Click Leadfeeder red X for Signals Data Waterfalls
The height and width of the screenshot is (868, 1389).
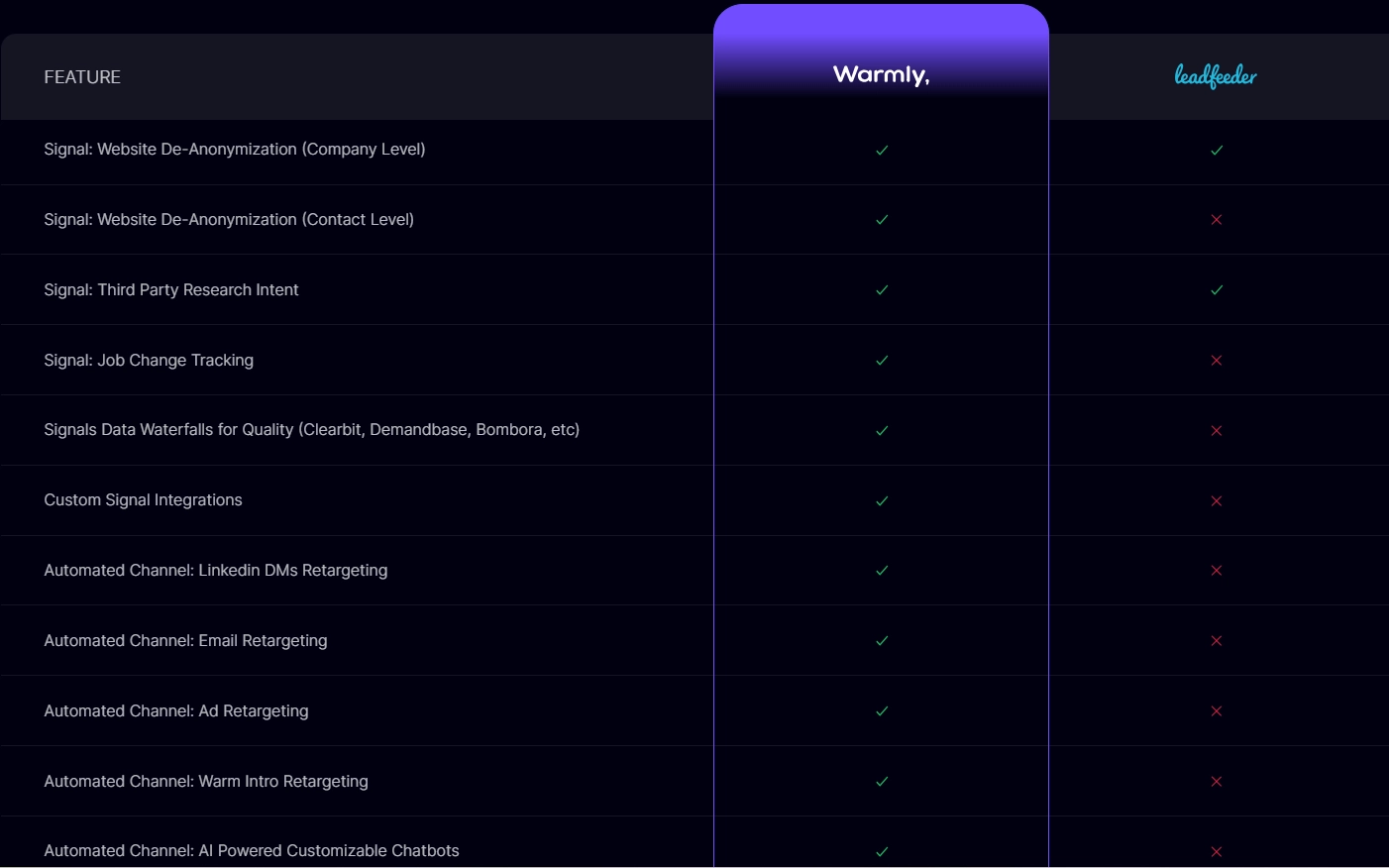1217,431
